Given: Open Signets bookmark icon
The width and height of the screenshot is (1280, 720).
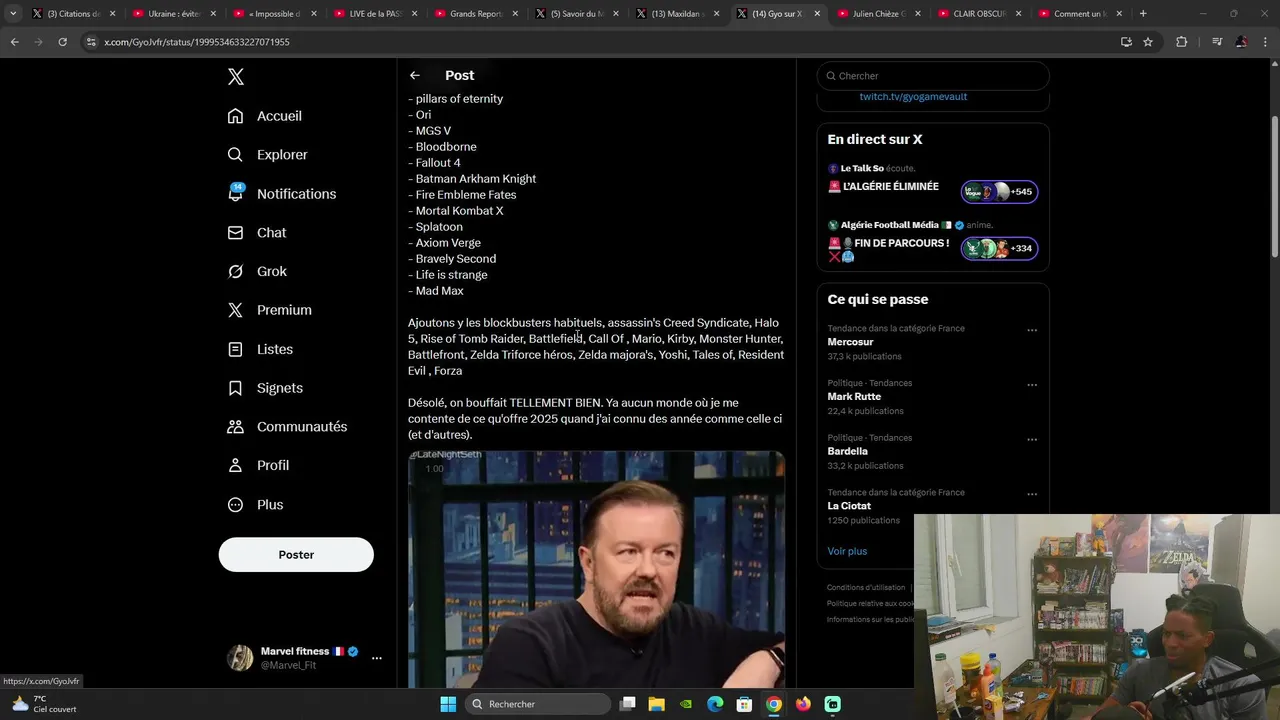Looking at the screenshot, I should tap(235, 388).
